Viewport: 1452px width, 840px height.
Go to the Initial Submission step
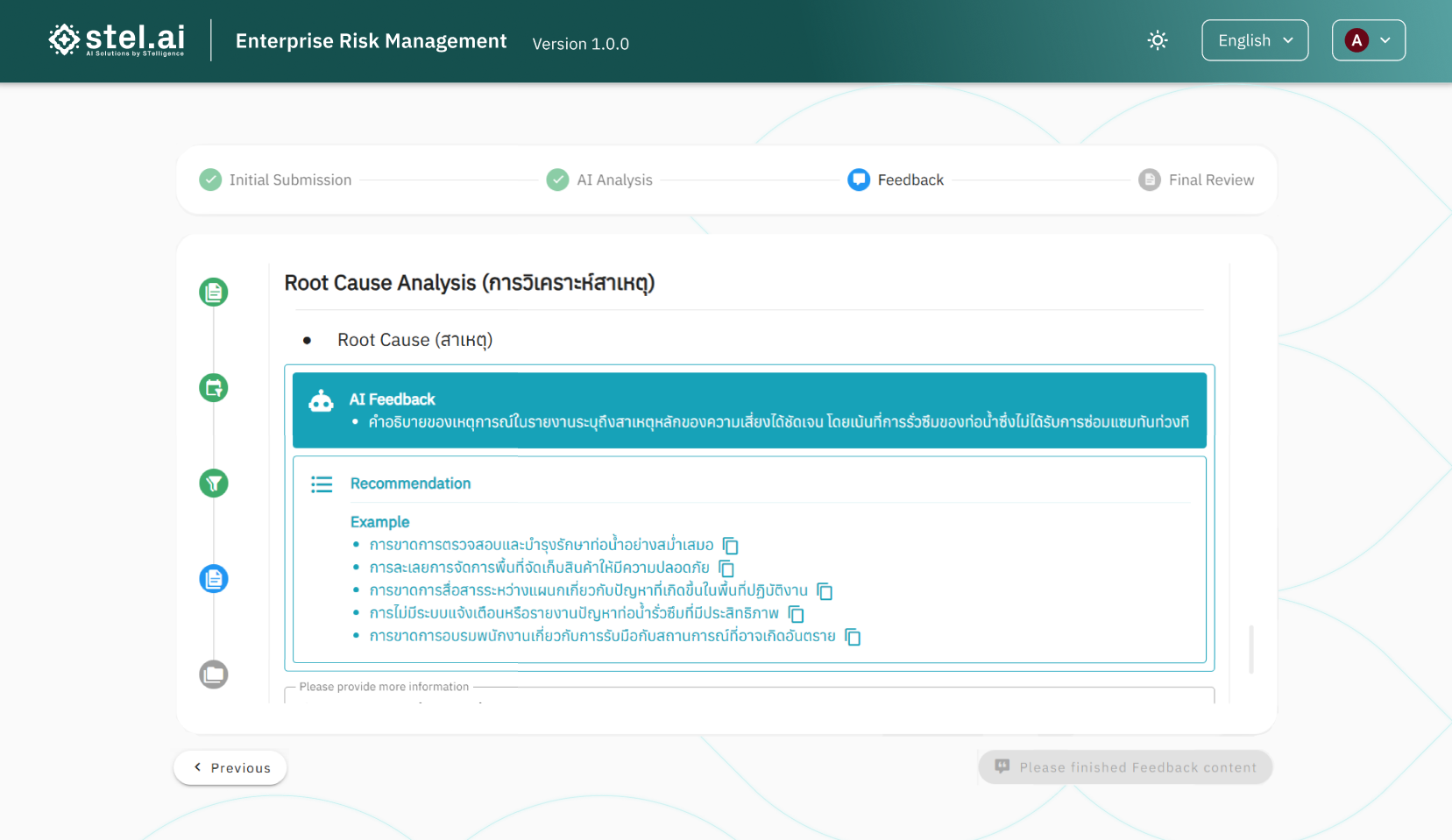pyautogui.click(x=275, y=180)
